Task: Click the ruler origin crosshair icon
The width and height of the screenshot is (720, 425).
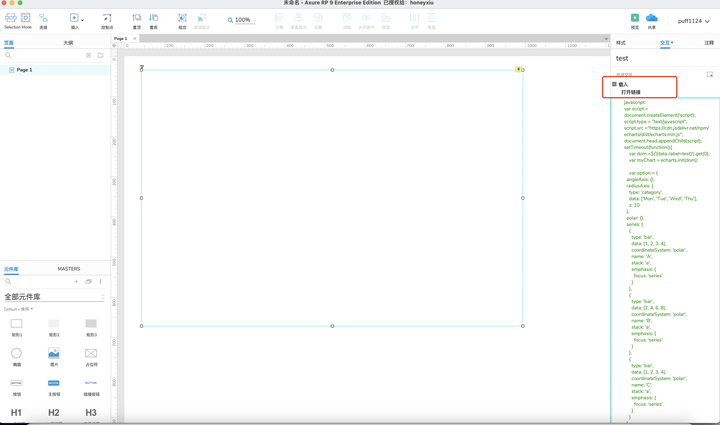Action: point(114,45)
